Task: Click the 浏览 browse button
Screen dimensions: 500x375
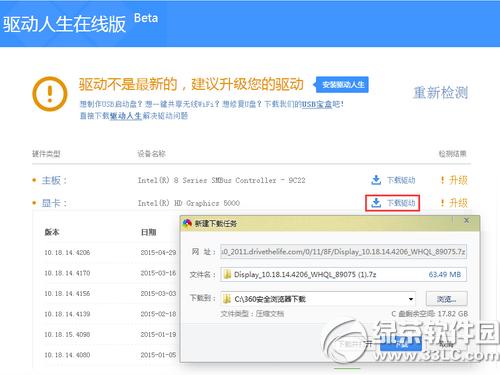Action: pos(447,299)
